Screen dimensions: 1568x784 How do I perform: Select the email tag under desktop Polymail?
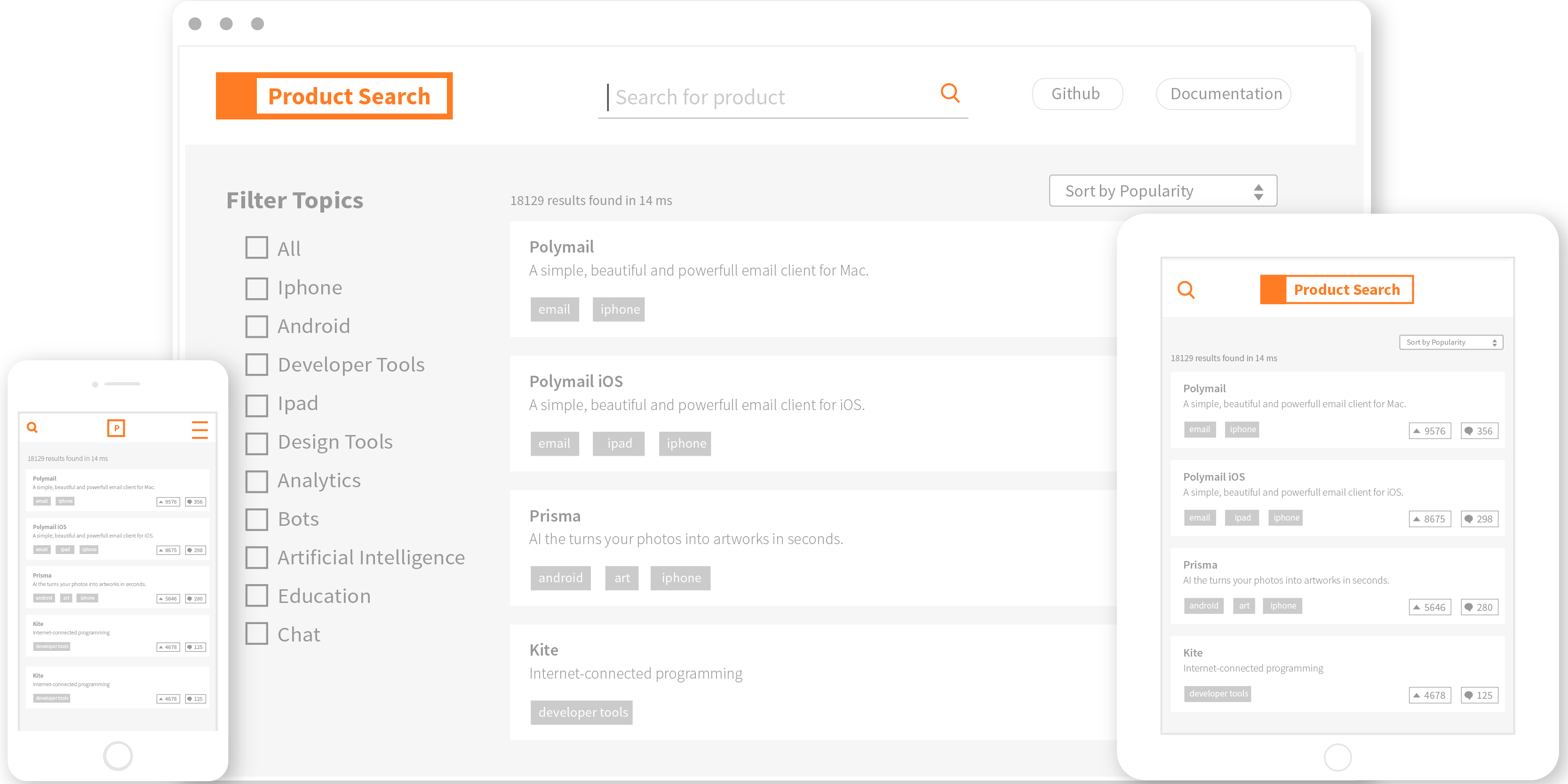[554, 309]
